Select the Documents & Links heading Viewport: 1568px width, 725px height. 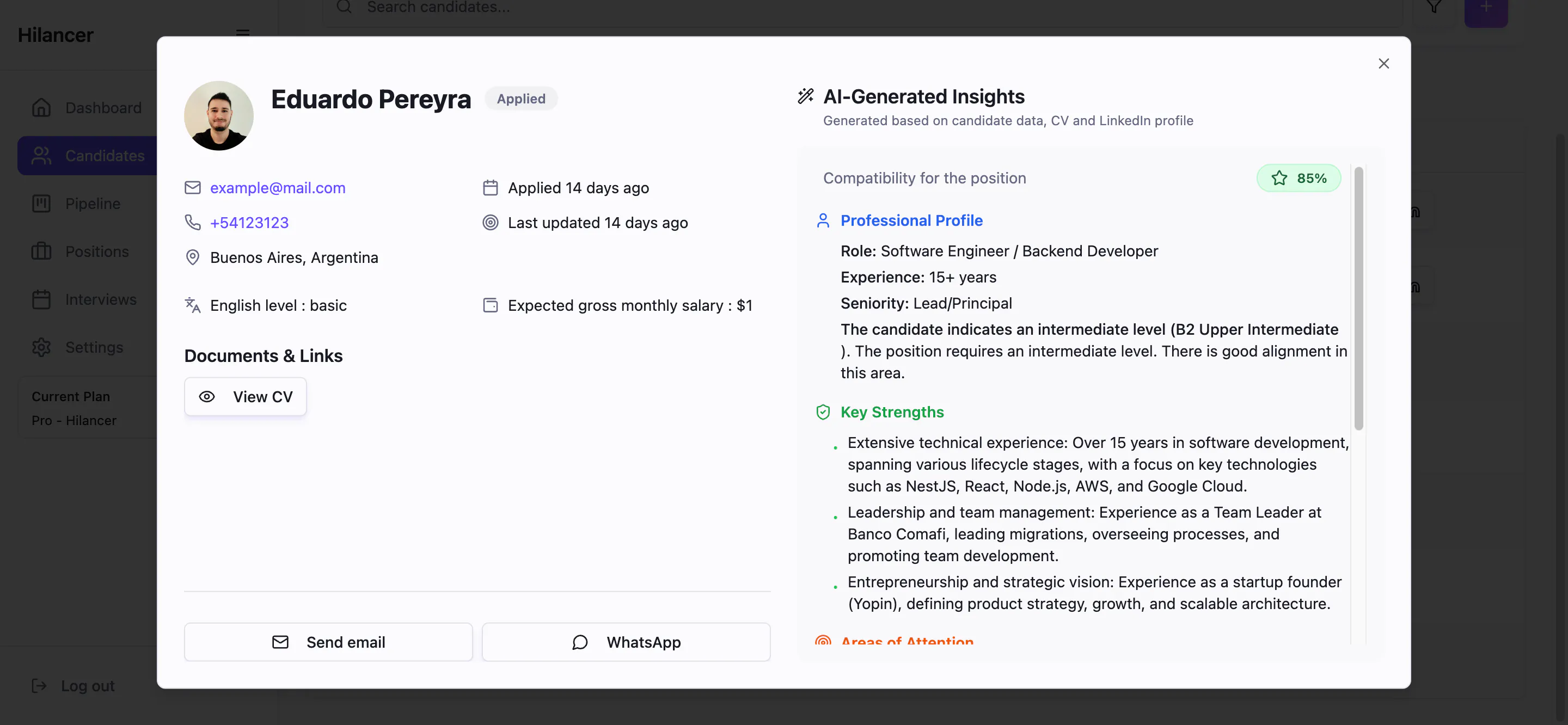264,355
